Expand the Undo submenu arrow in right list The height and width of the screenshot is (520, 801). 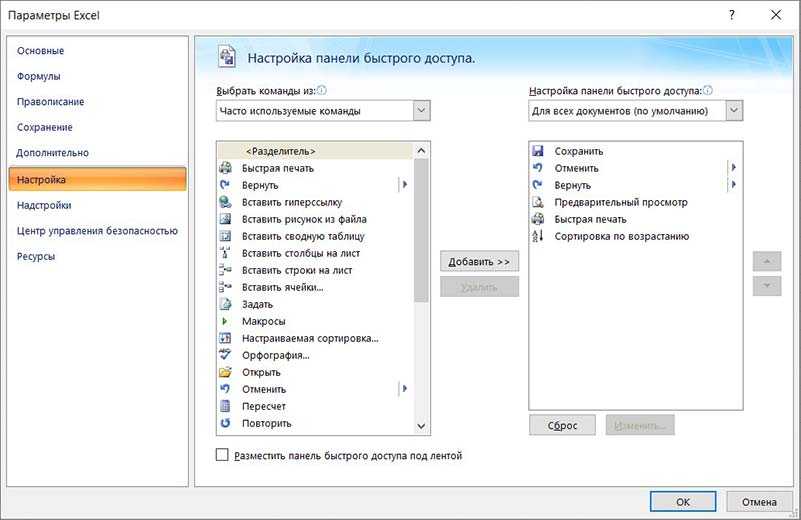[733, 168]
